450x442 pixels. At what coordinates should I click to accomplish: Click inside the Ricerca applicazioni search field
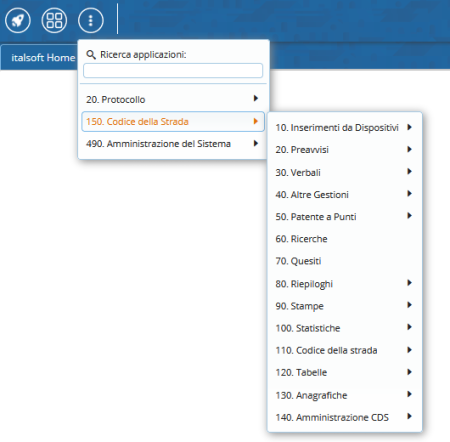point(173,70)
